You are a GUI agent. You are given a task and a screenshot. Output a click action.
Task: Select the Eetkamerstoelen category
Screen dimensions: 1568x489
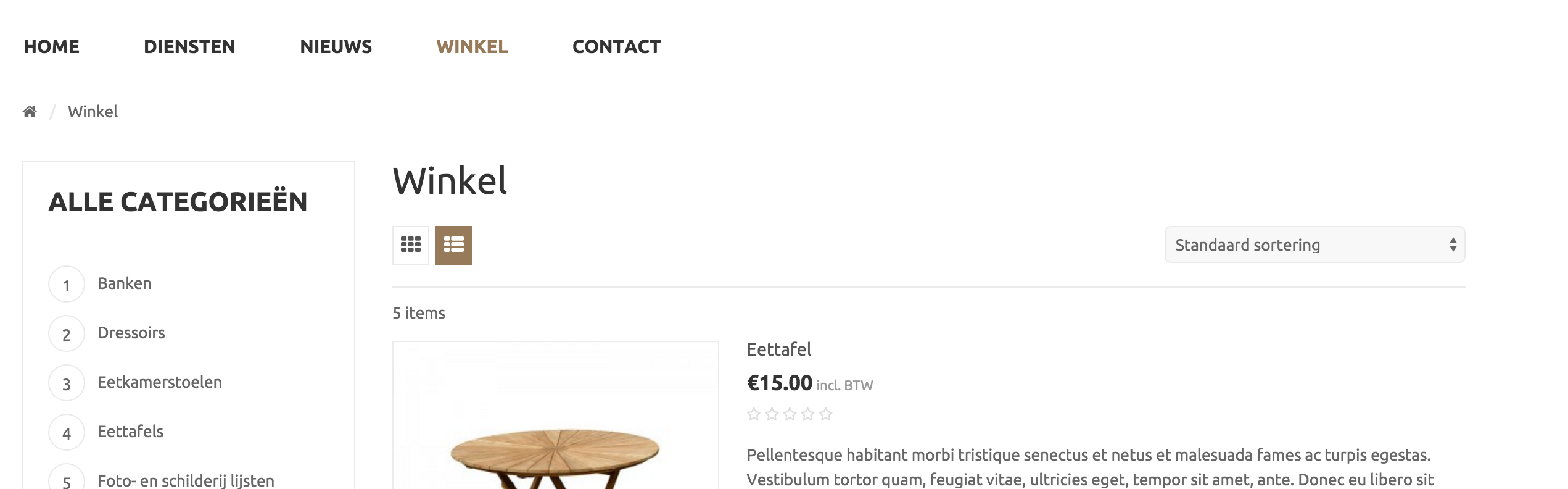point(160,382)
